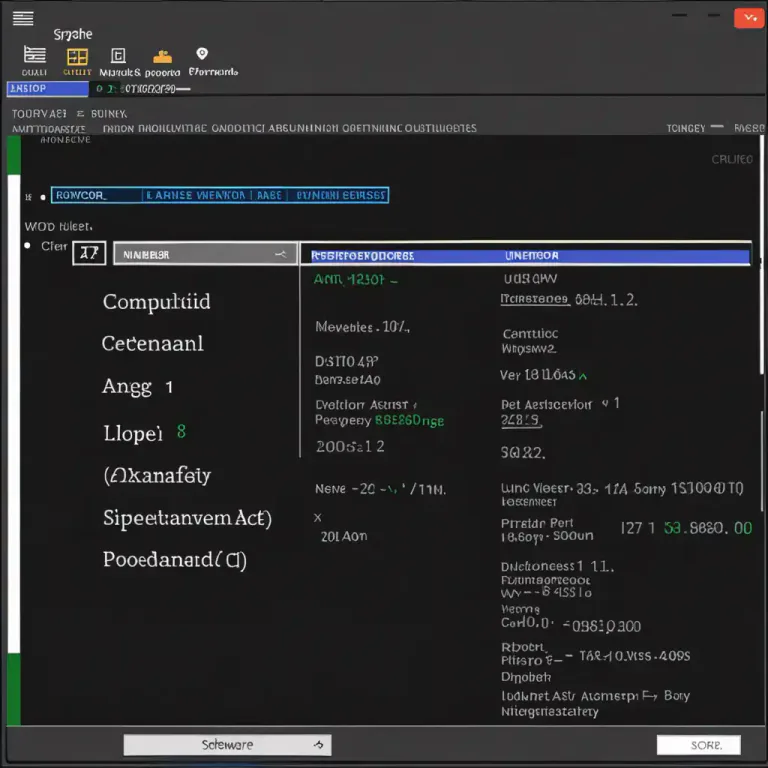Click the ROWCOR_ cell in highlighted row
The image size is (768, 768).
click(96, 195)
